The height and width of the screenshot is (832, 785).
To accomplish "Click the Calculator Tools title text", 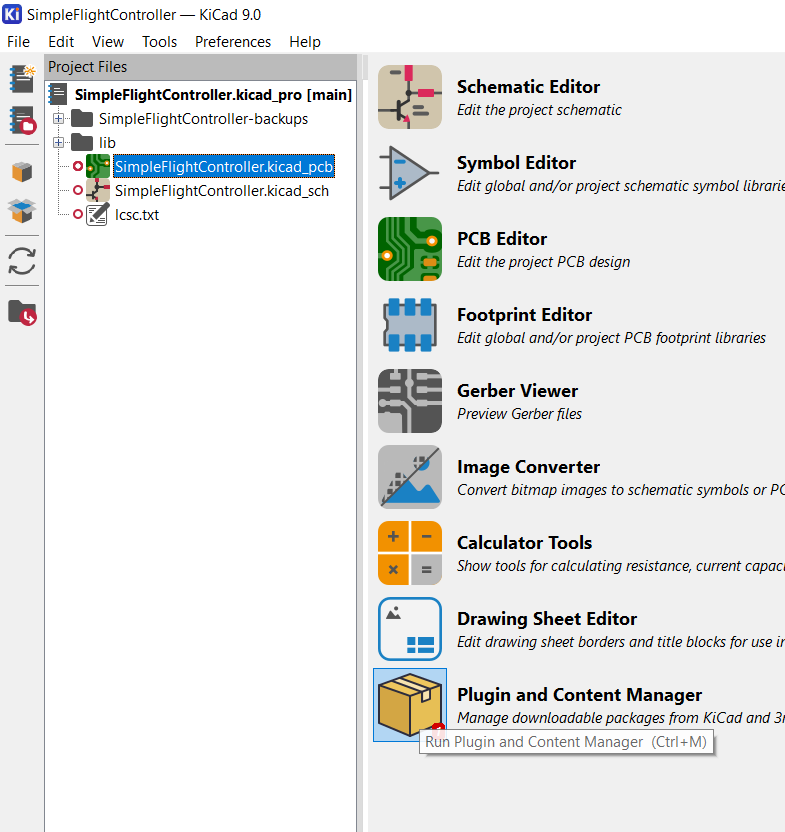I will click(x=524, y=542).
